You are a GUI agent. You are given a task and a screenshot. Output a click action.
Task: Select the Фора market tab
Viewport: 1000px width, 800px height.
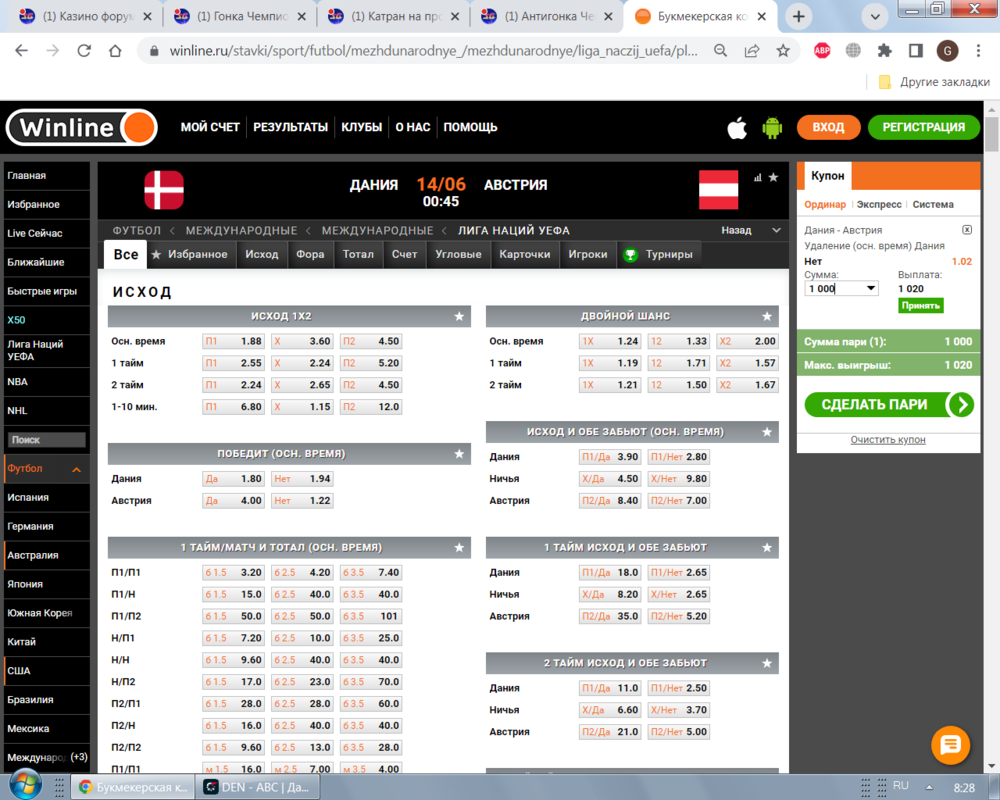310,255
